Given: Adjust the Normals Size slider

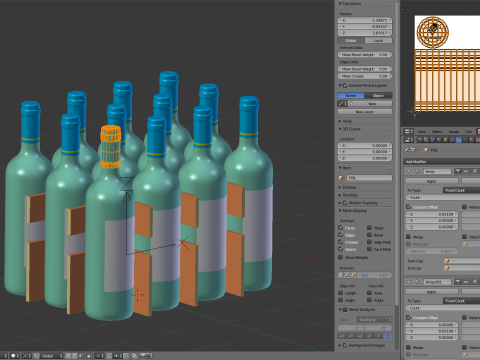Looking at the screenshot, I should [374, 275].
